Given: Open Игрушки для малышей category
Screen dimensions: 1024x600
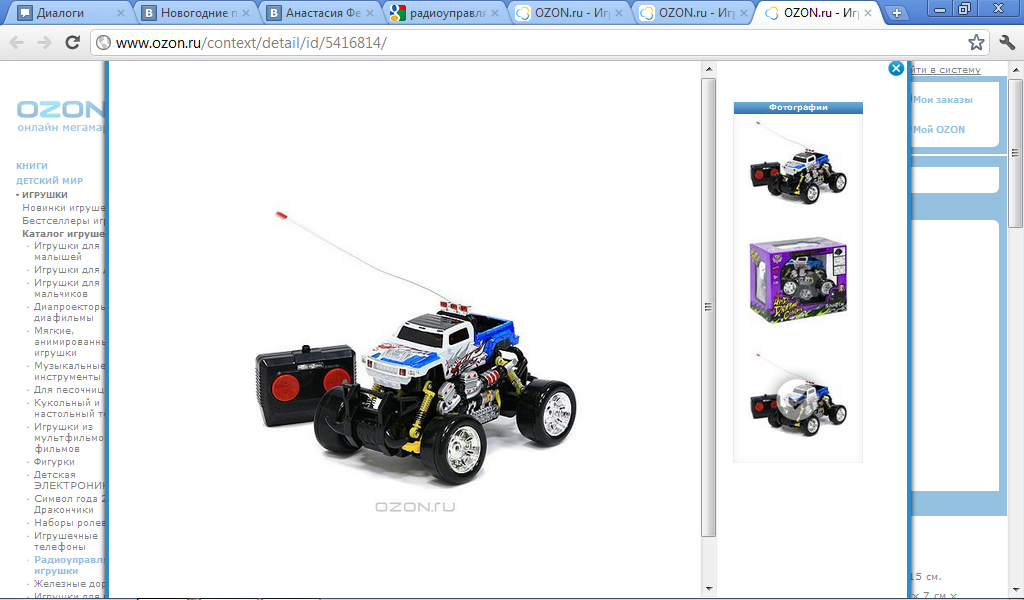Looking at the screenshot, I should click(x=67, y=251).
